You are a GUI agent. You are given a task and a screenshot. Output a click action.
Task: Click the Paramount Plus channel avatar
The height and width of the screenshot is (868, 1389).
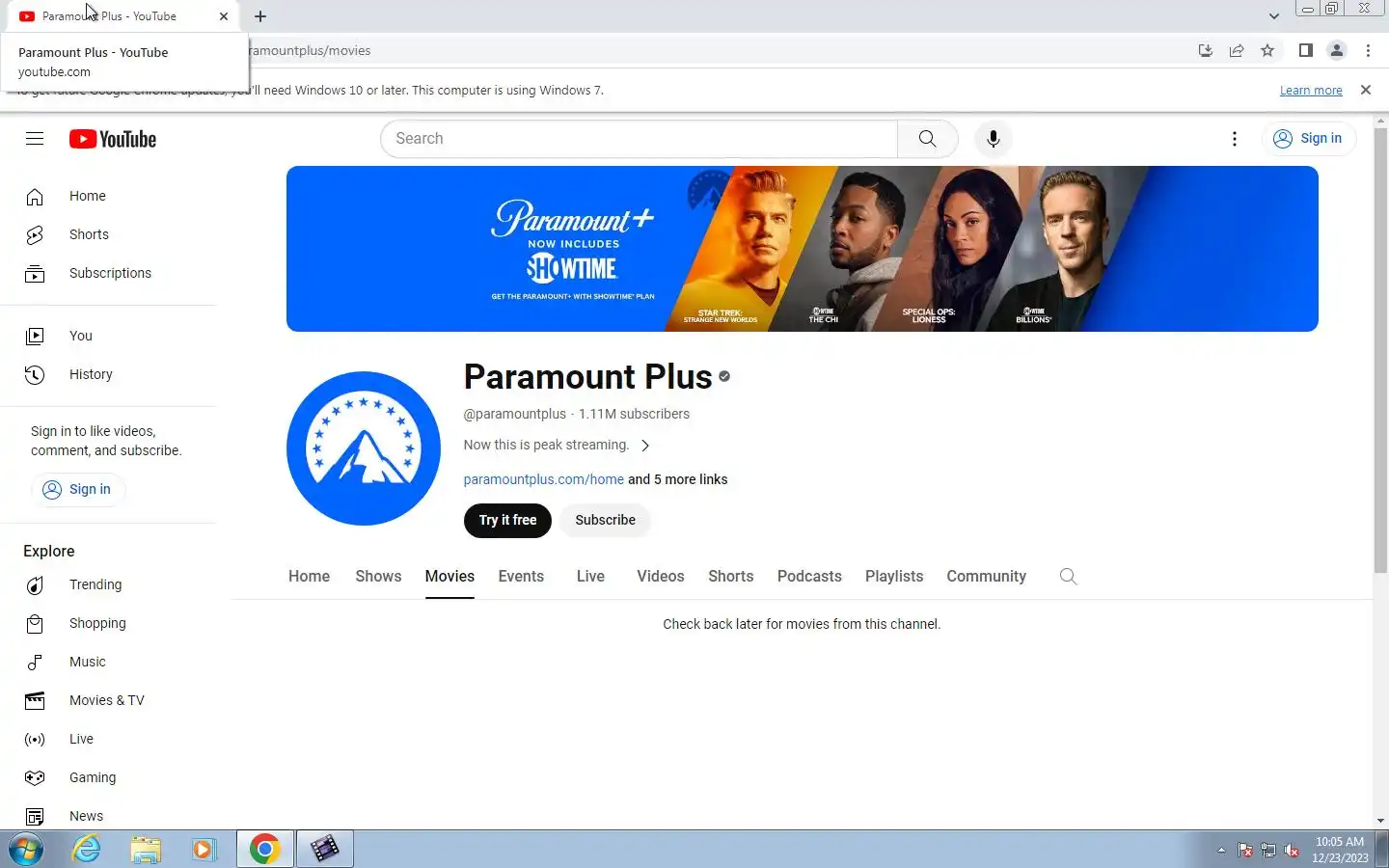[x=364, y=448]
